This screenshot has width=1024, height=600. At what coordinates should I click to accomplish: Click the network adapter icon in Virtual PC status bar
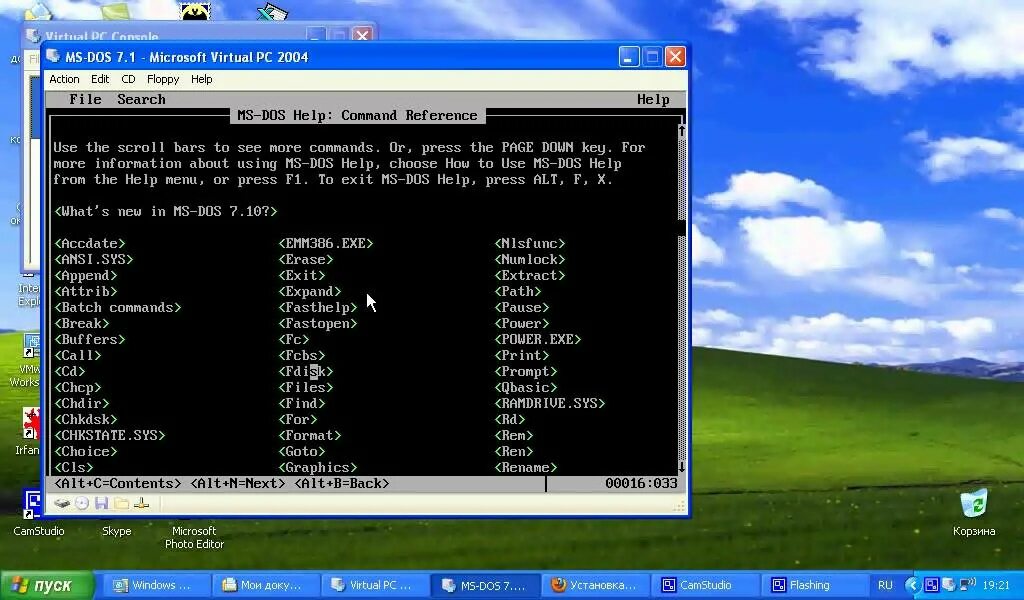tap(141, 503)
